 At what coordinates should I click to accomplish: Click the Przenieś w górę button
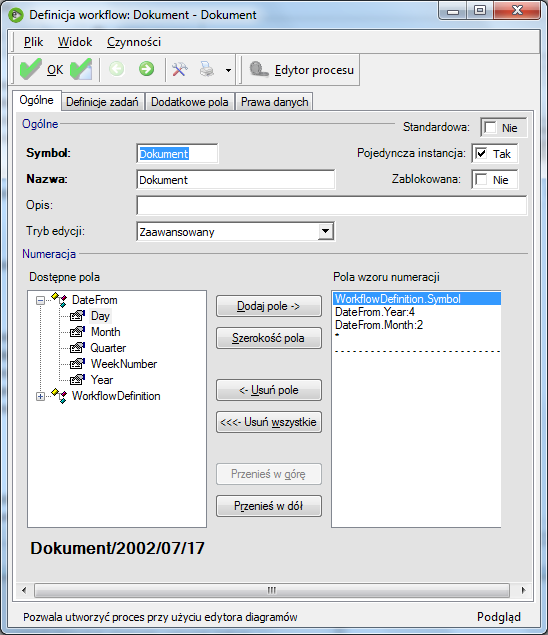click(x=269, y=474)
